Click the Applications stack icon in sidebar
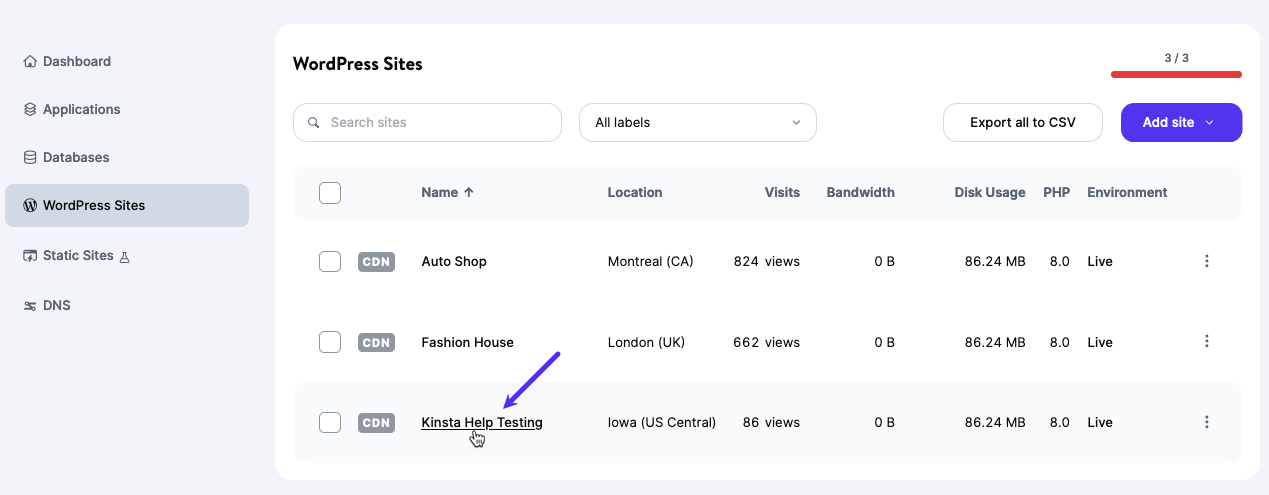 [30, 110]
